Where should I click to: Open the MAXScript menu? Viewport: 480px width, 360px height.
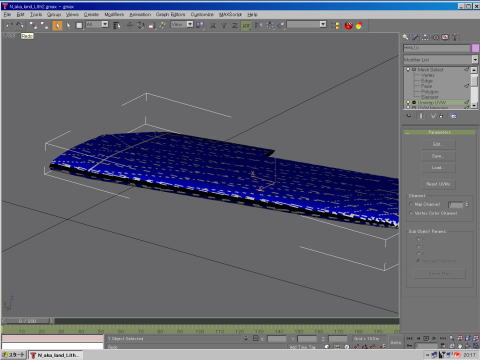coord(230,14)
